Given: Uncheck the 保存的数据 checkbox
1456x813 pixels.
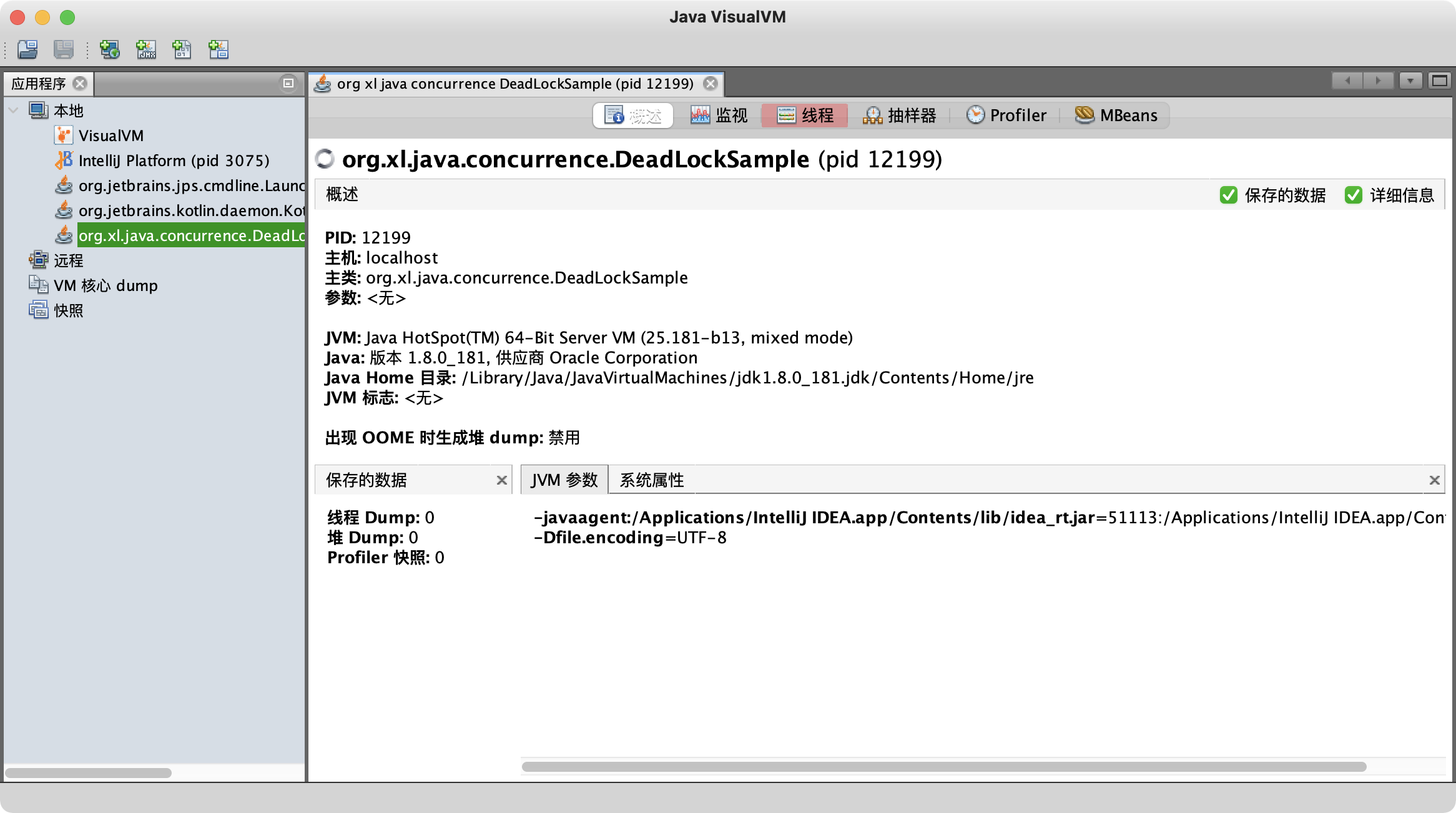Looking at the screenshot, I should (x=1228, y=195).
